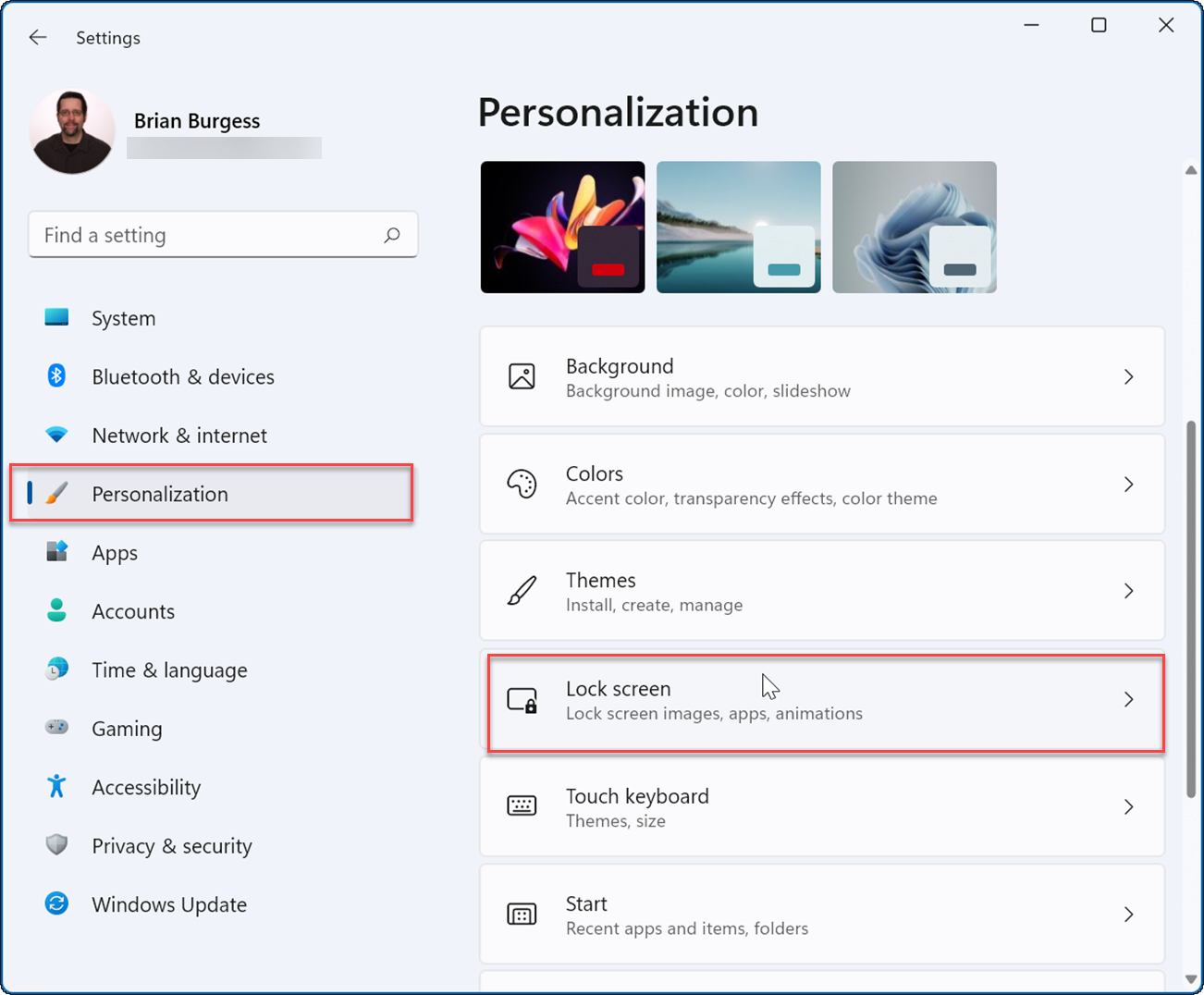Switch to the Apps section

tap(114, 552)
